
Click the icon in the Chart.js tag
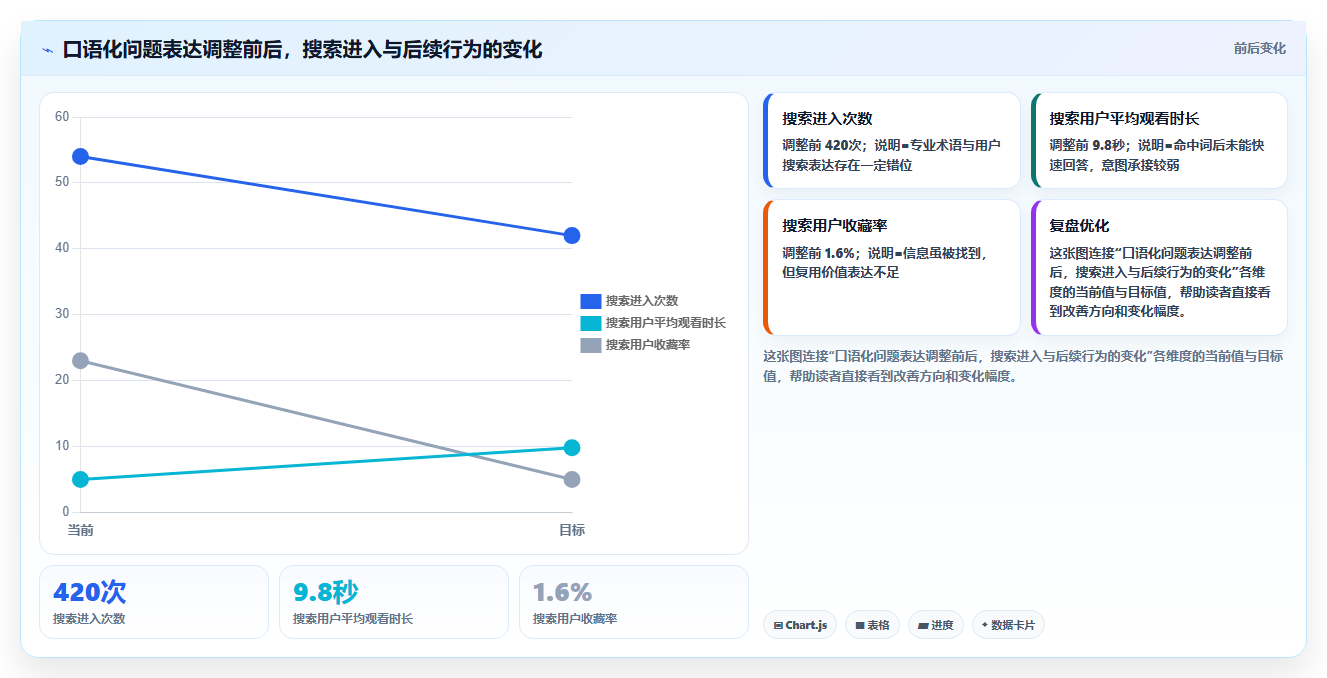coord(777,626)
